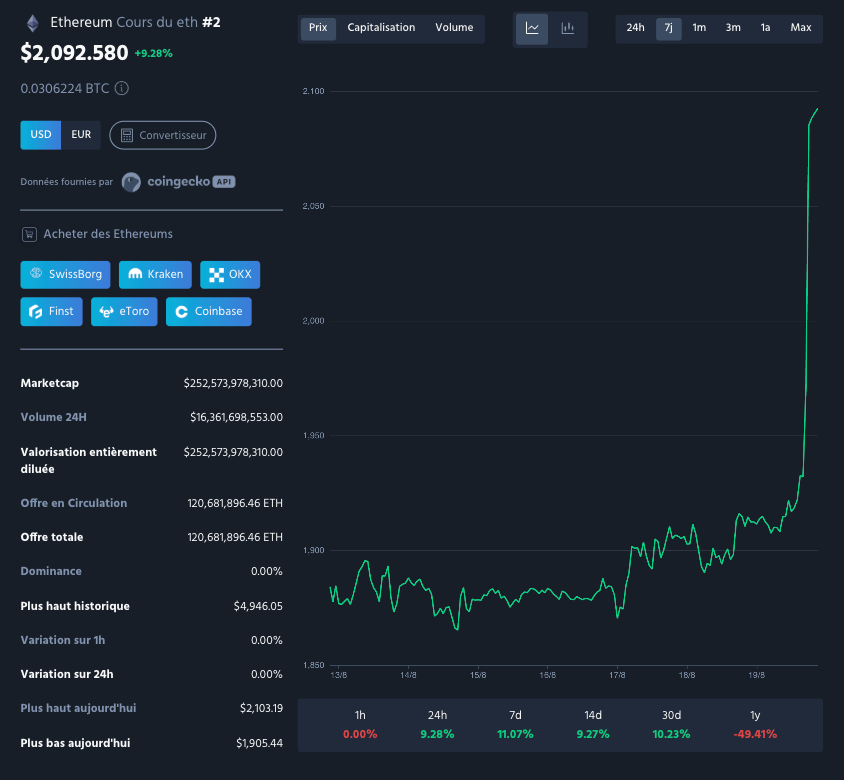Buy Ethereum on Finst
844x780 pixels.
51,311
